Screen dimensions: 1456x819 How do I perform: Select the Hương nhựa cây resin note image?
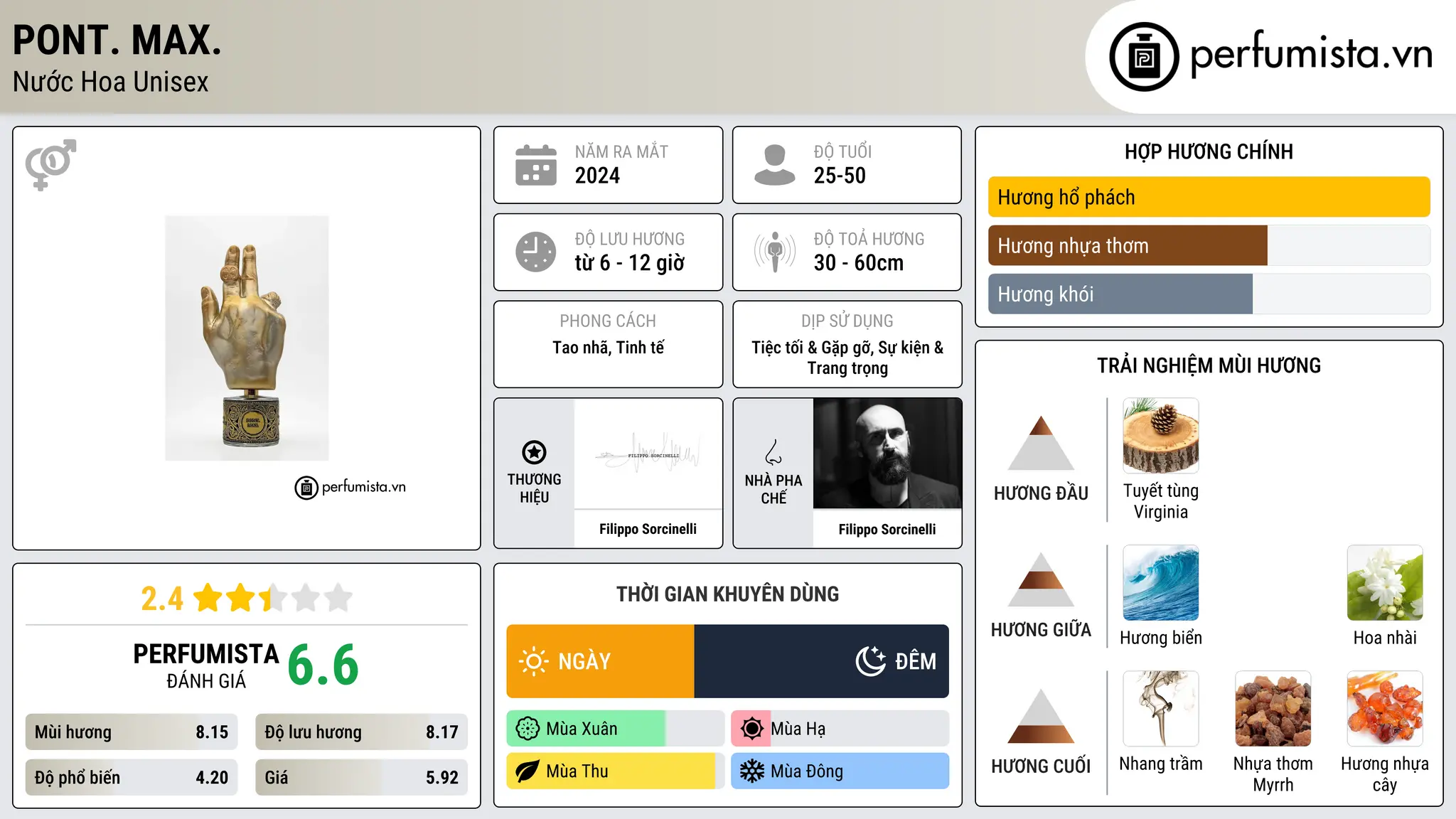[1385, 709]
